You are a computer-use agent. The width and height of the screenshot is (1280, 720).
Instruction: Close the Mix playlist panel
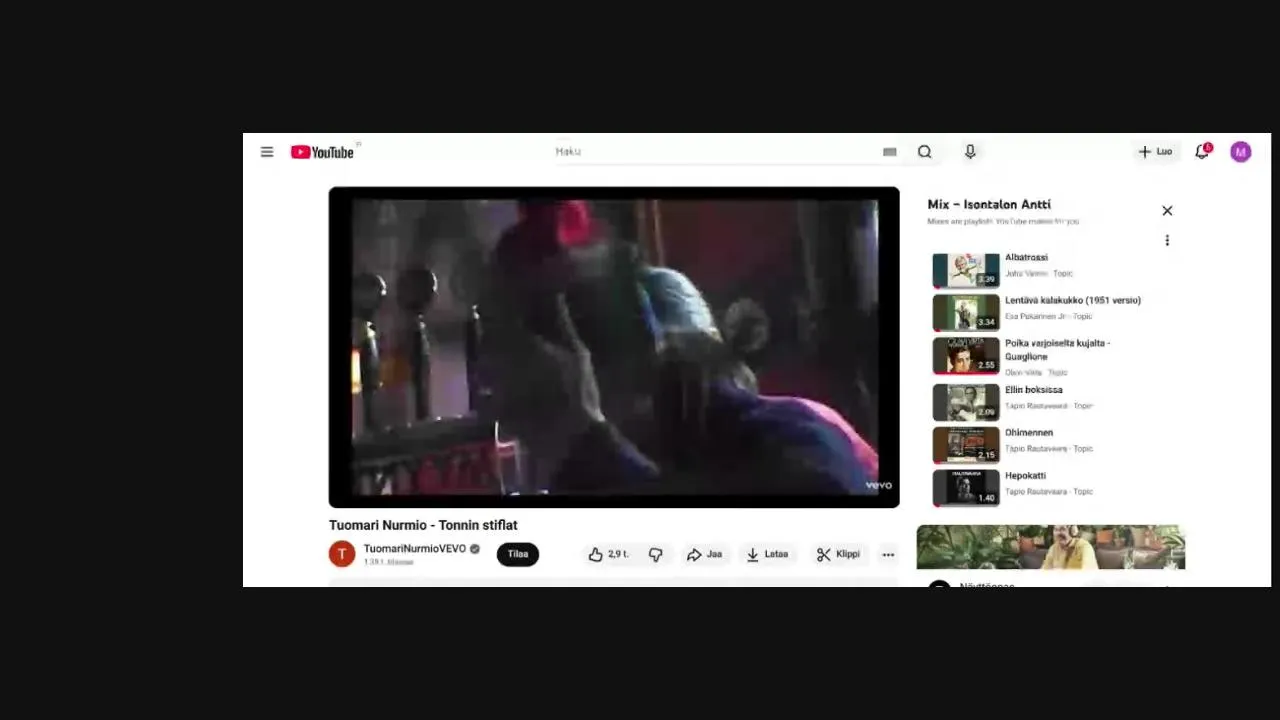point(1167,211)
